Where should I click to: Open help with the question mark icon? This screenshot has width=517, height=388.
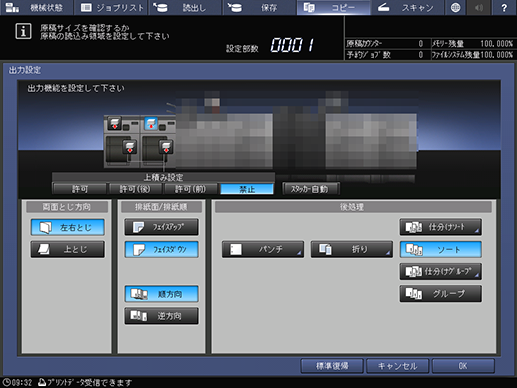click(504, 7)
